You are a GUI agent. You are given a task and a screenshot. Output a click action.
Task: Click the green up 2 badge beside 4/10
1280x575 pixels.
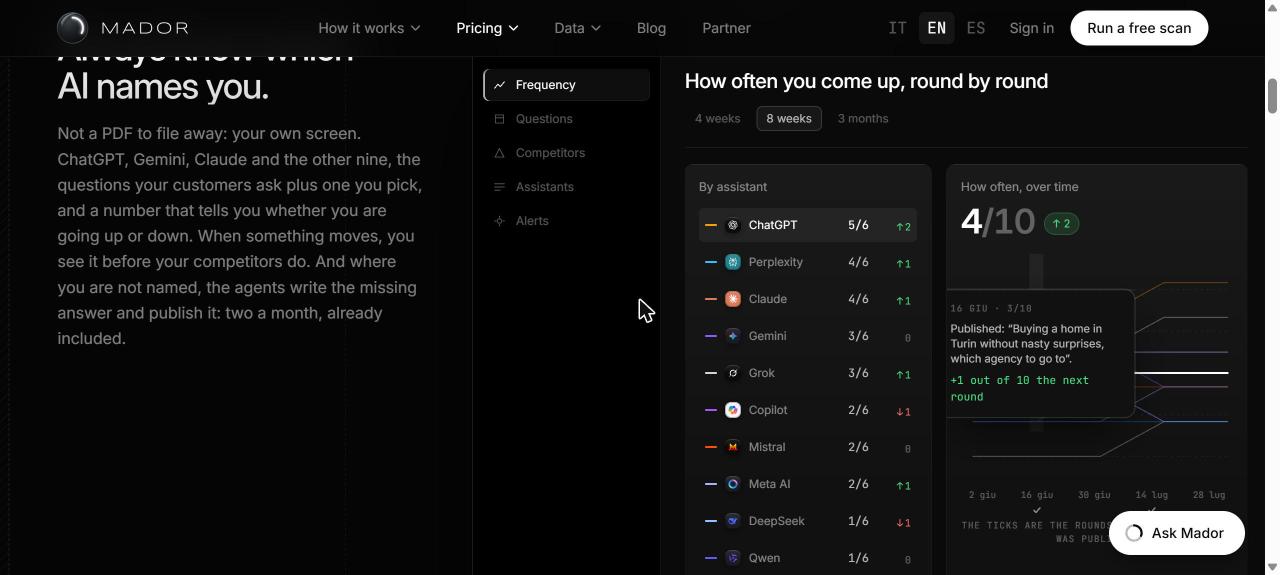(x=1062, y=223)
